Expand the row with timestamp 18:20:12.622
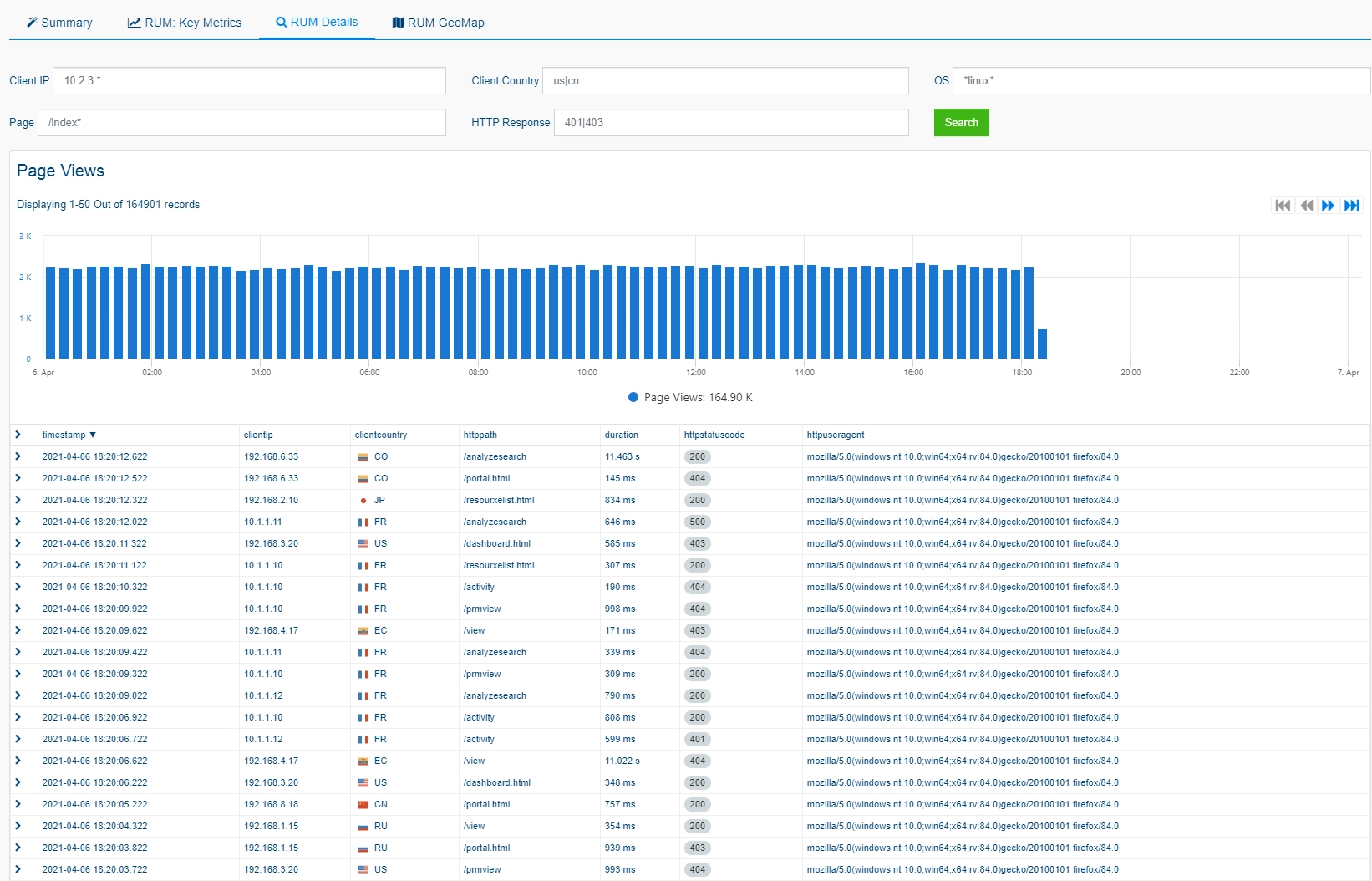The image size is (1372, 881). [x=18, y=456]
